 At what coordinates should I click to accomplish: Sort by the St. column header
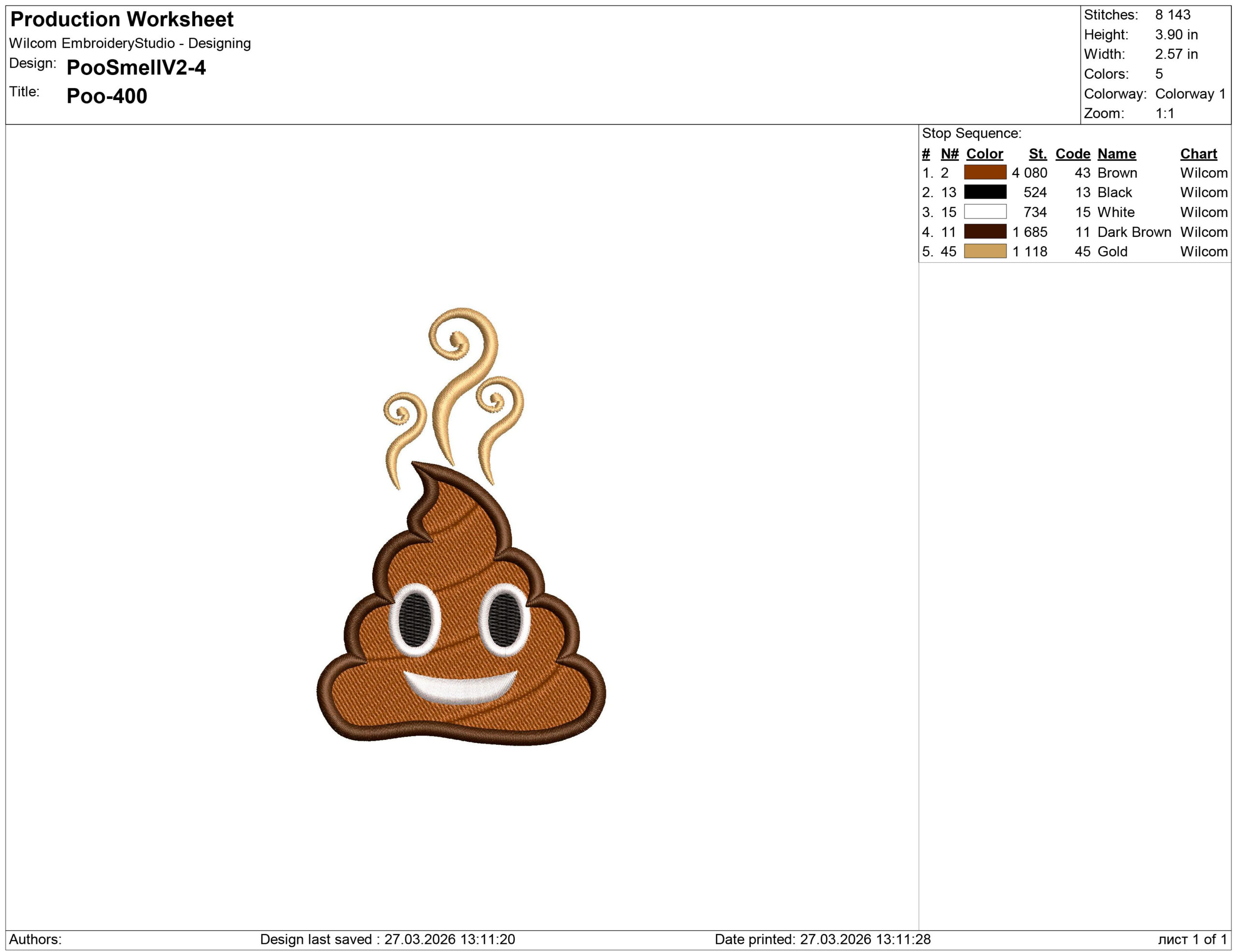click(1037, 154)
